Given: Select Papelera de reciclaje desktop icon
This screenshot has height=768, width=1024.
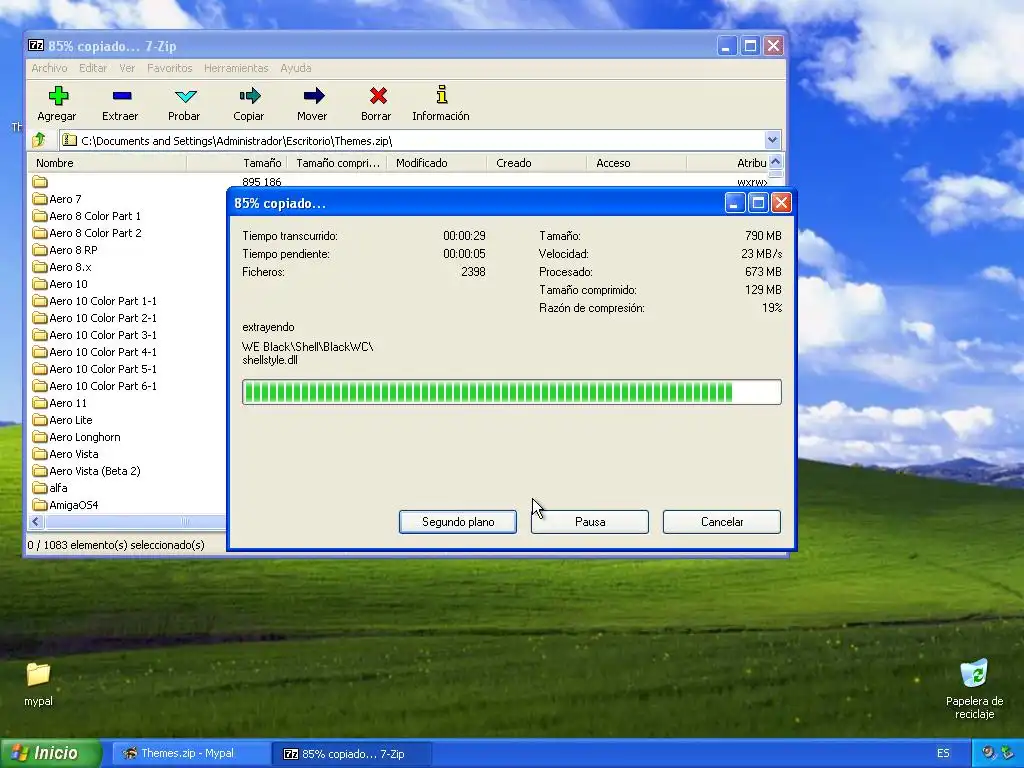Looking at the screenshot, I should [974, 689].
